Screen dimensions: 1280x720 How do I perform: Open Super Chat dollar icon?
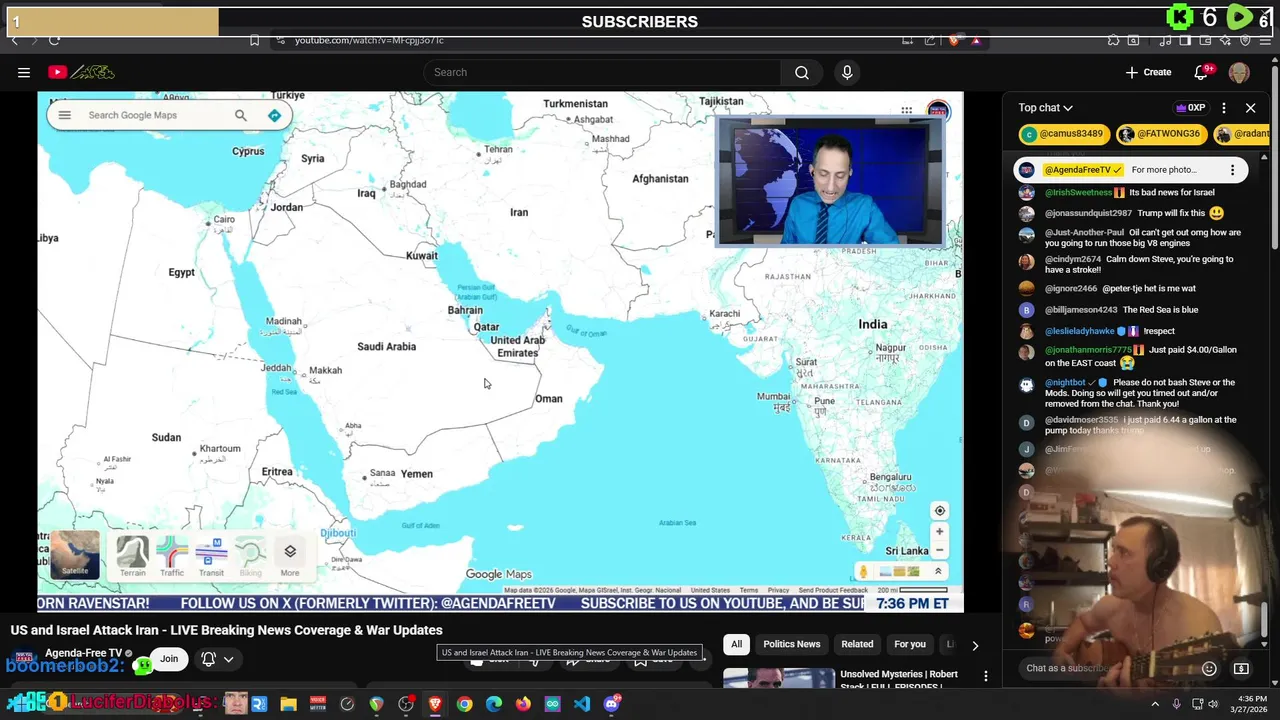point(1241,668)
